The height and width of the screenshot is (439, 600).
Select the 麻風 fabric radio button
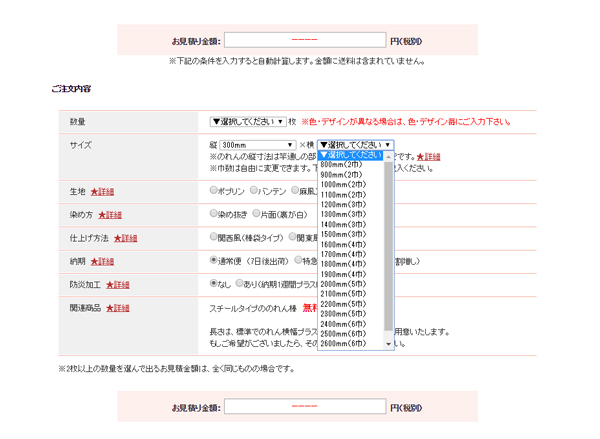pos(295,190)
